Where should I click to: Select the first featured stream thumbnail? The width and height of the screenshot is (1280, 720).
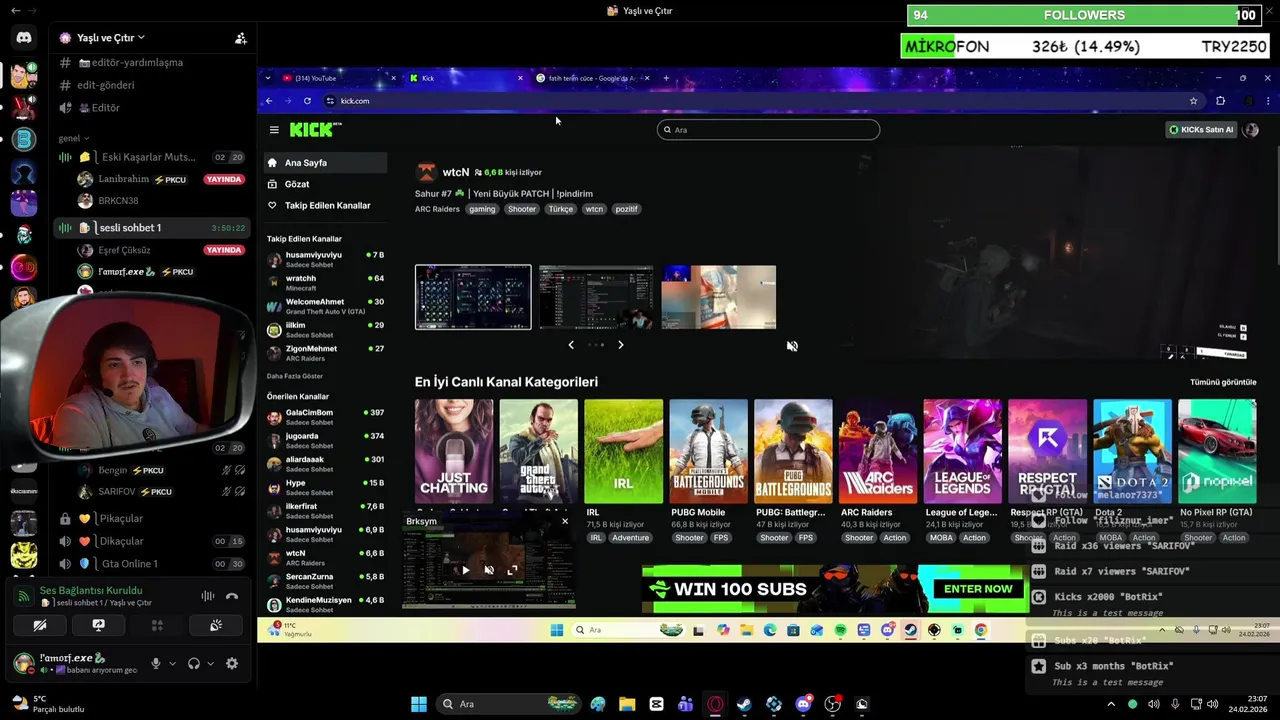[x=473, y=297]
